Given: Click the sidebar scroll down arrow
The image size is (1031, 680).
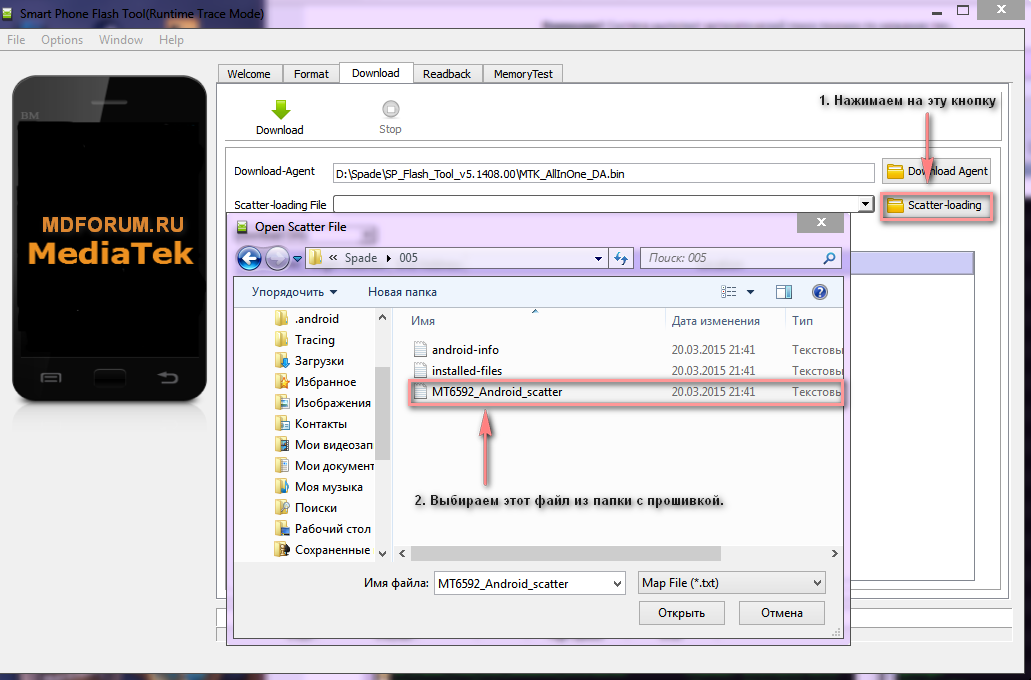Looking at the screenshot, I should click(x=383, y=554).
